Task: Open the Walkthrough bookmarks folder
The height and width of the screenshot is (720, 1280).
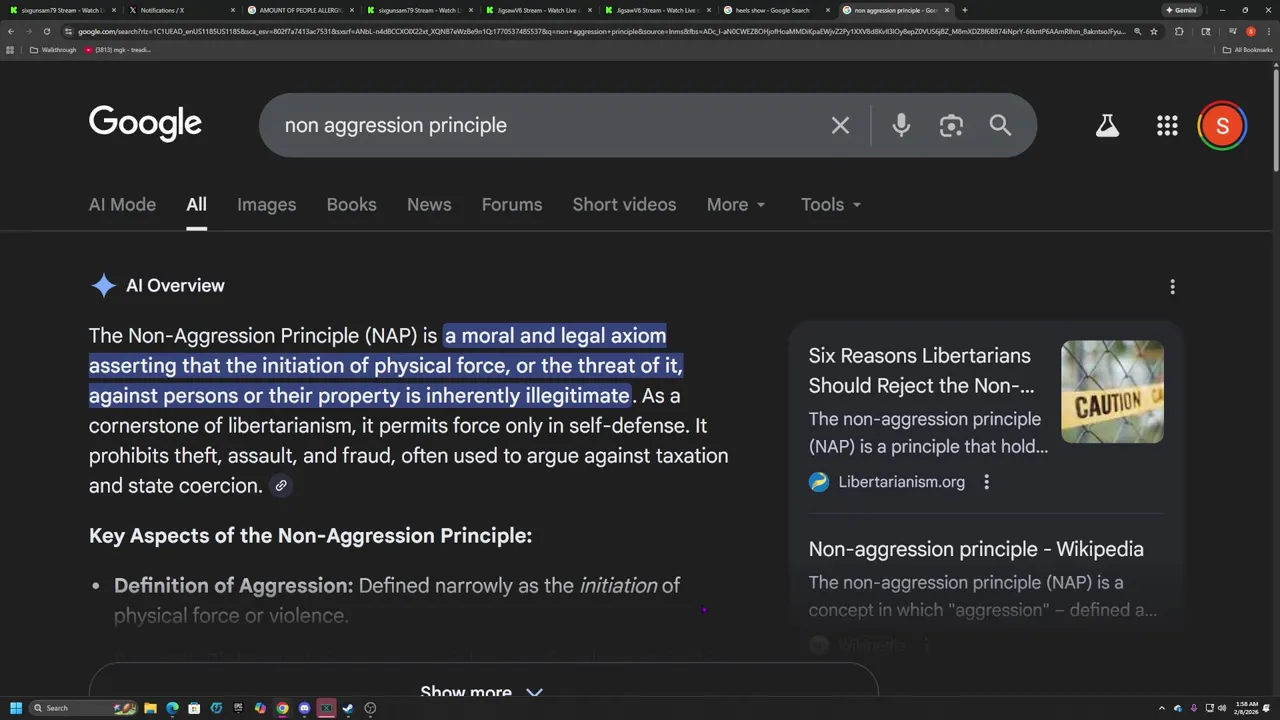Action: pyautogui.click(x=53, y=50)
